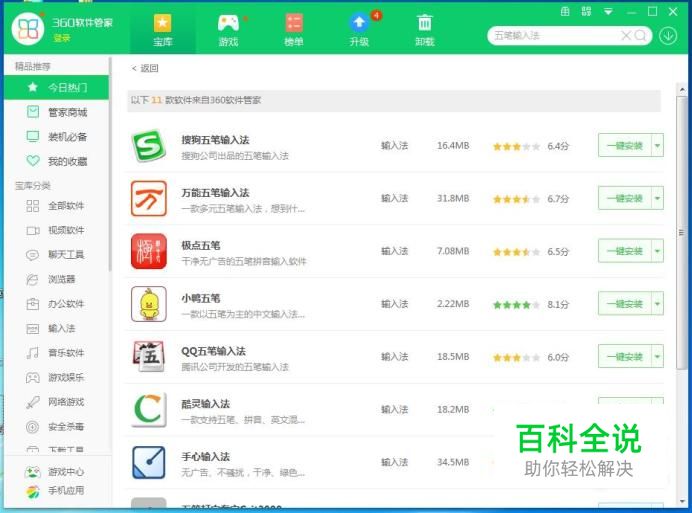This screenshot has width=692, height=513.
Task: Click the grid apps icon in title bar
Action: 586,11
